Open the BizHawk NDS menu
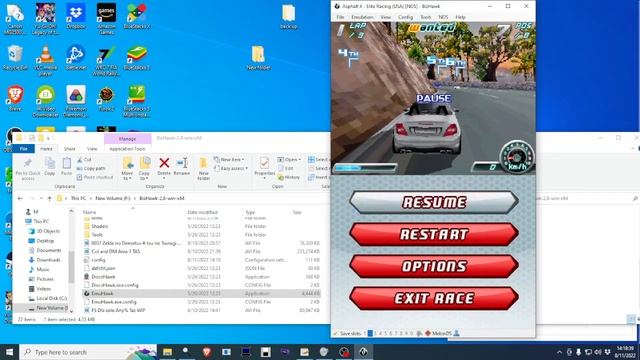 [x=443, y=17]
